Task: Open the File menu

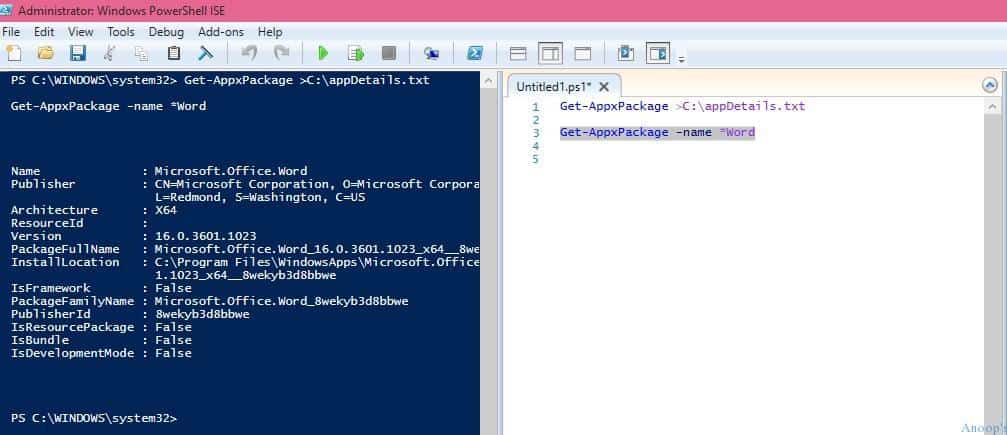Action: point(11,31)
